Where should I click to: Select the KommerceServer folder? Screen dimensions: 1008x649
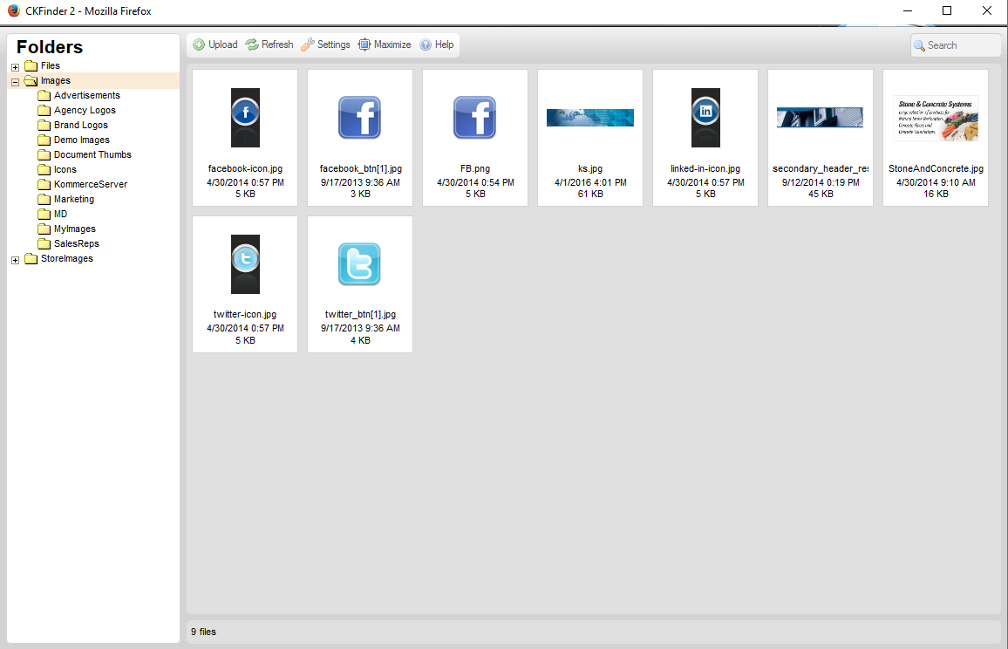click(x=90, y=184)
